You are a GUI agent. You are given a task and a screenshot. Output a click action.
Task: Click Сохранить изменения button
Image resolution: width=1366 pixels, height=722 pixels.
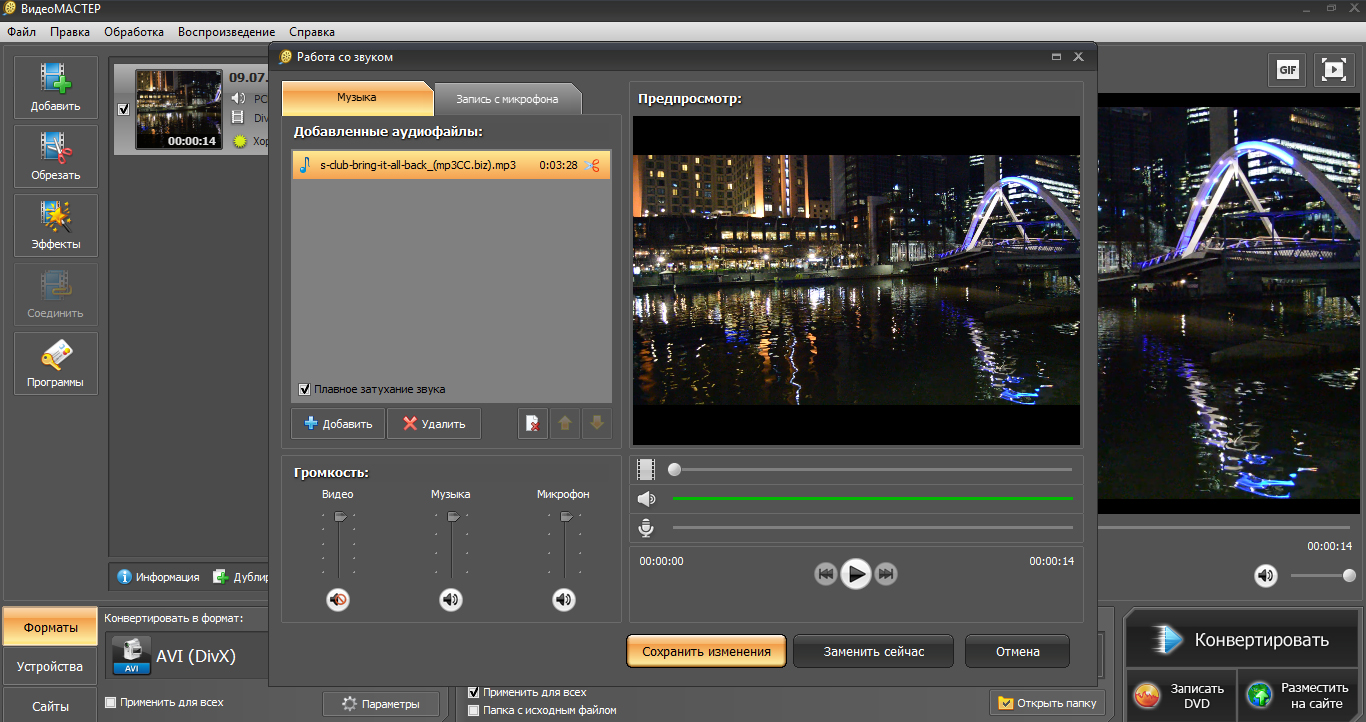point(706,651)
